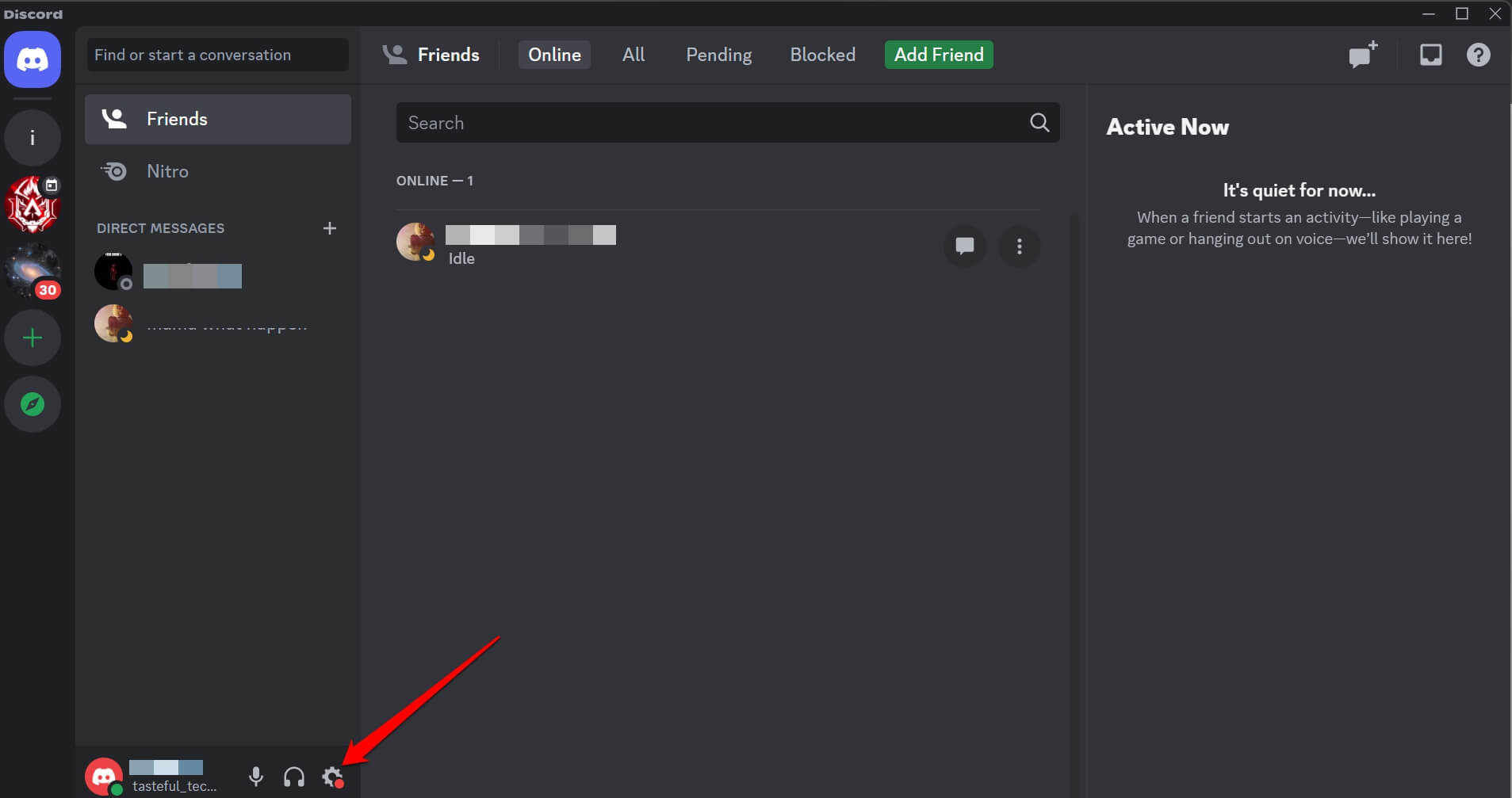Switch to the Pending tab

click(718, 55)
